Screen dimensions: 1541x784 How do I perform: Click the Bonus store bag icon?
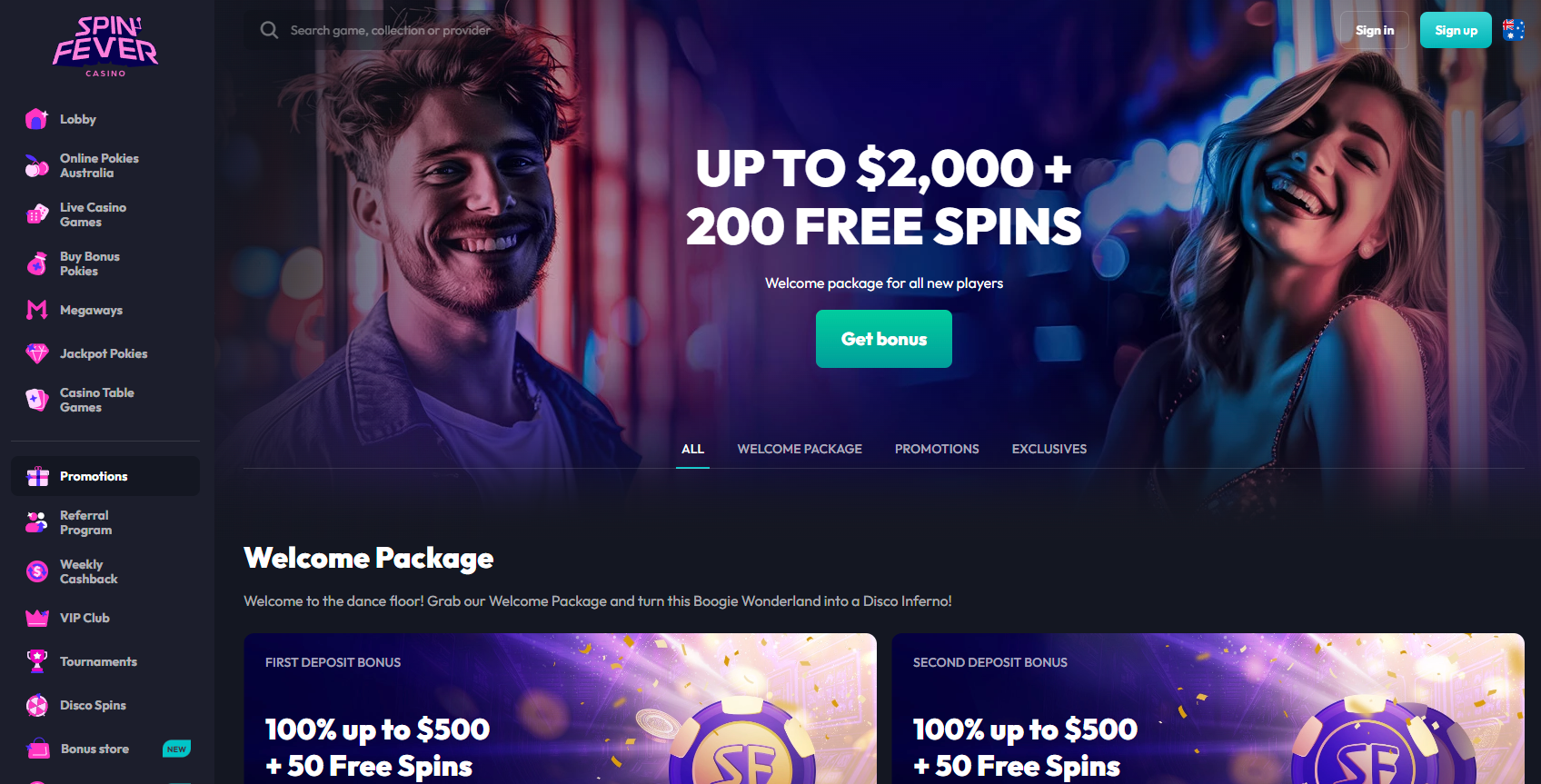coord(37,749)
